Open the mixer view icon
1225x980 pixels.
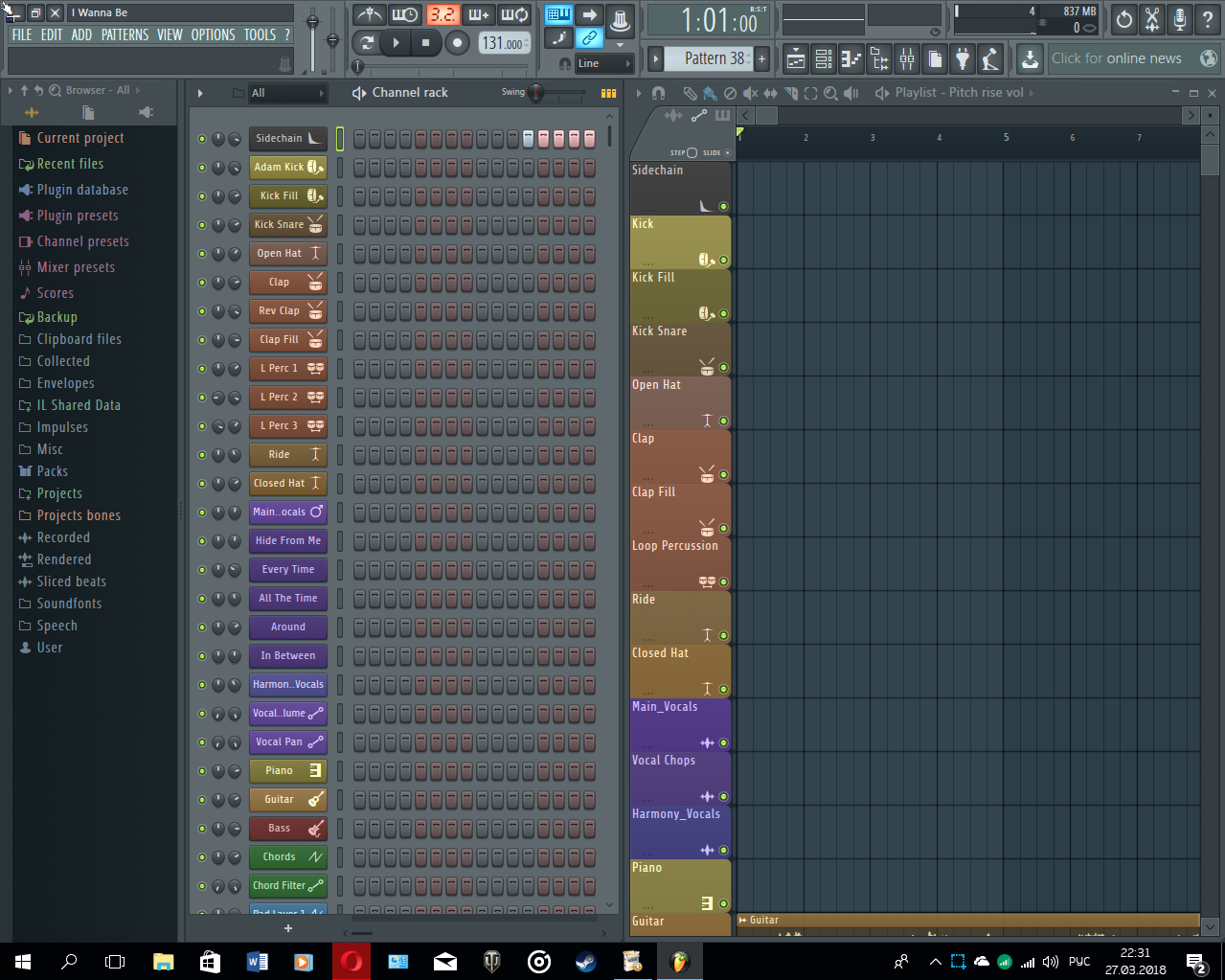click(x=906, y=59)
